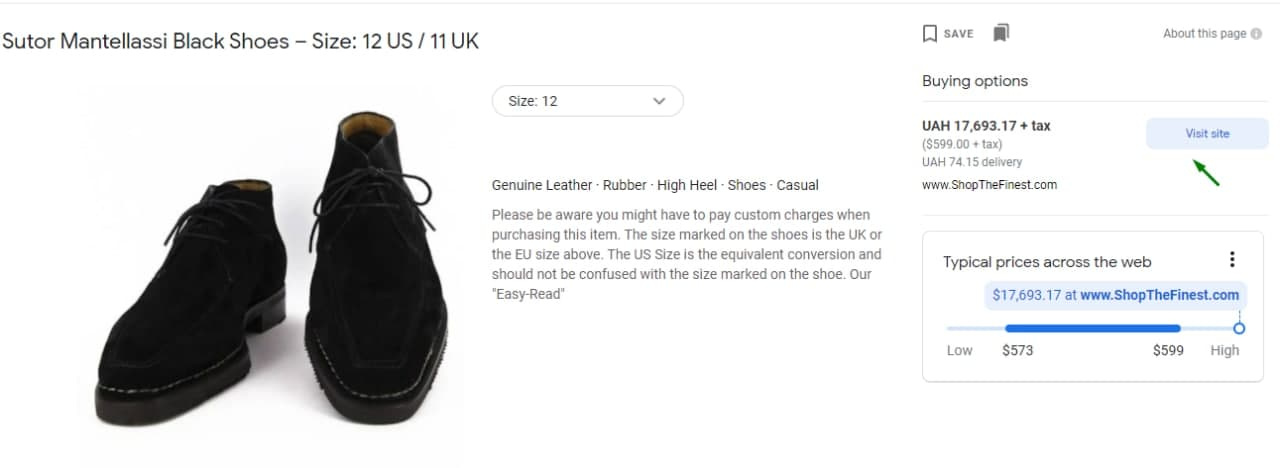Click the About this page link
This screenshot has height=468, width=1280.
click(1204, 34)
